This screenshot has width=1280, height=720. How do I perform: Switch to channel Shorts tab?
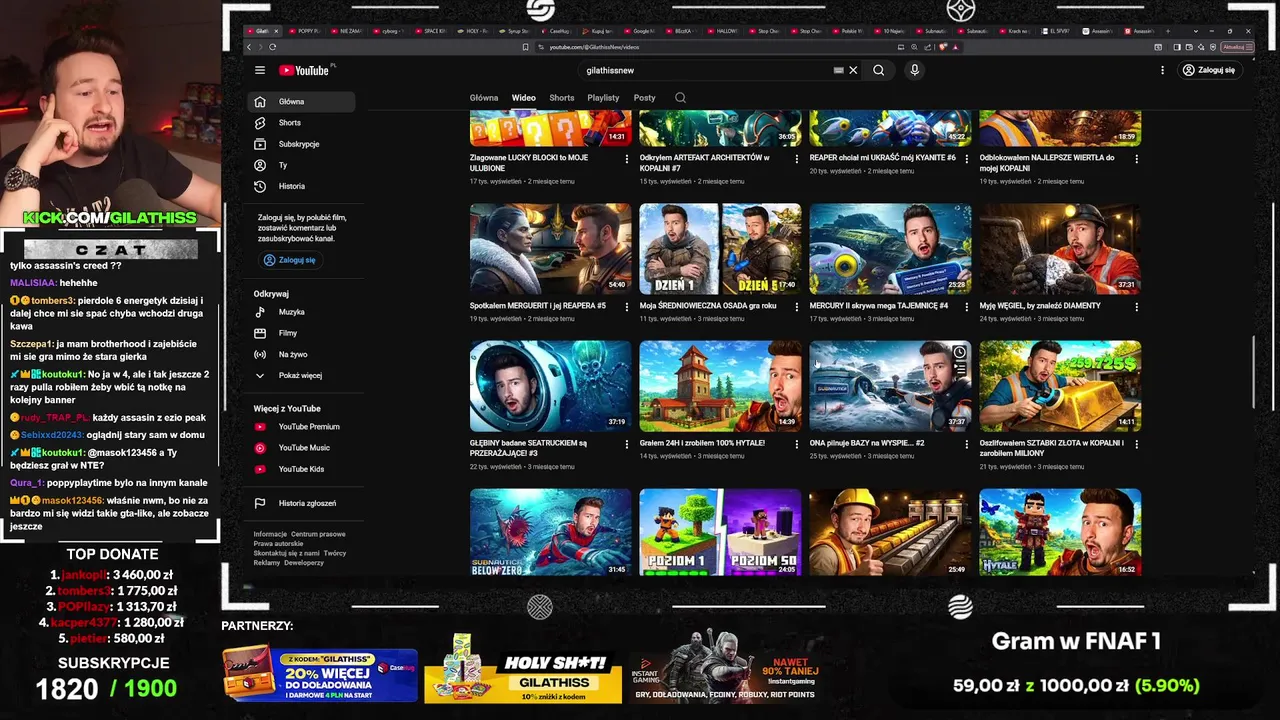tap(562, 98)
